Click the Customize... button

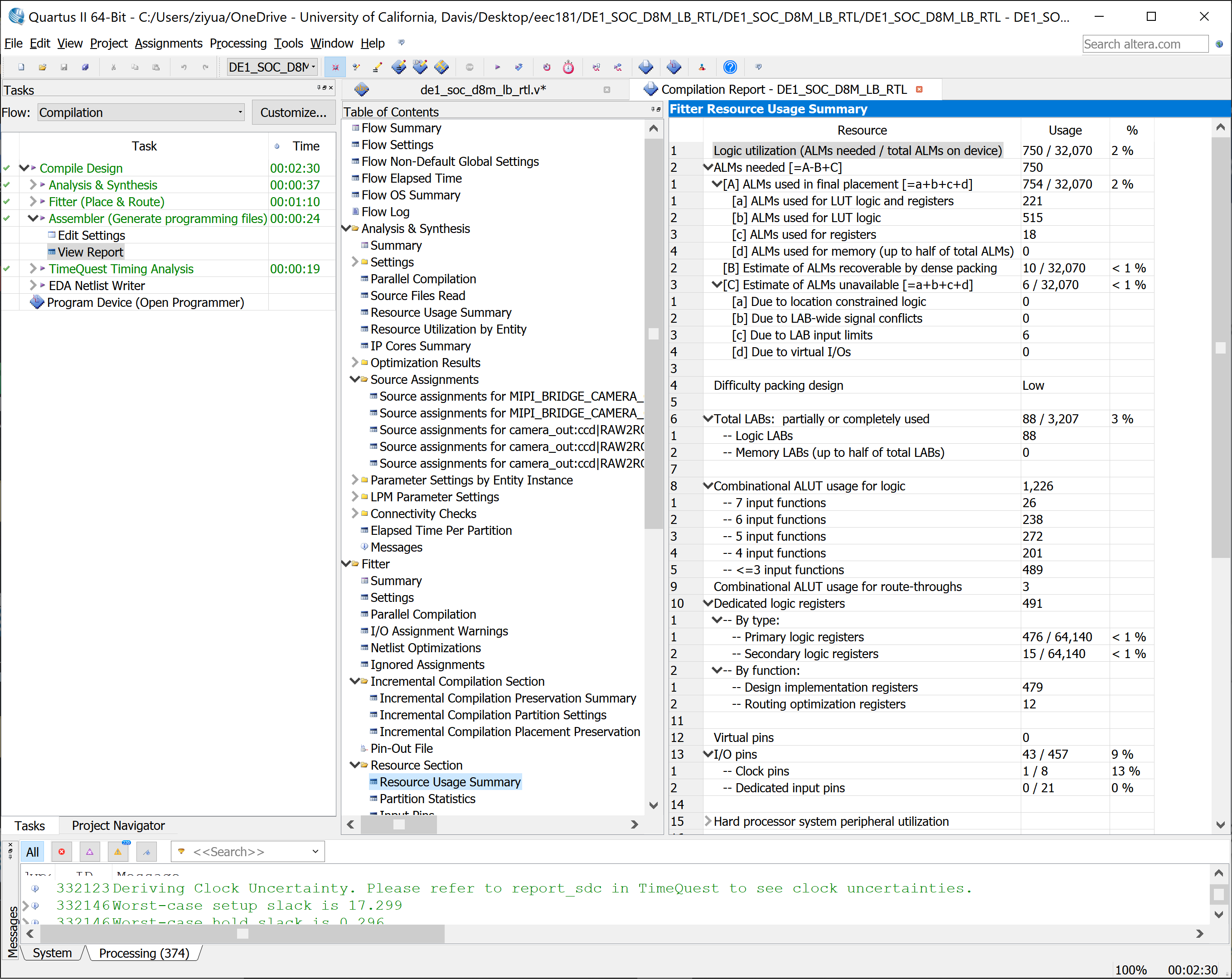293,112
